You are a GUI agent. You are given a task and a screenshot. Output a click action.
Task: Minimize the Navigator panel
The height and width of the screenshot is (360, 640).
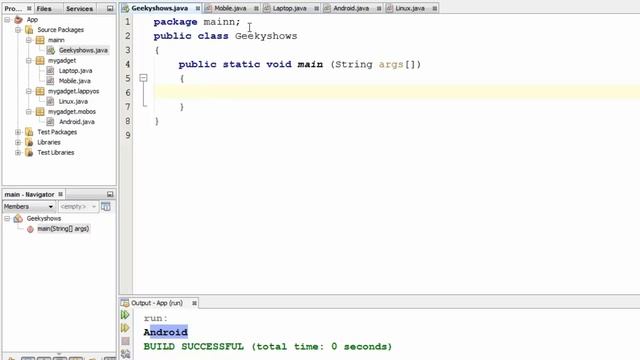[x=110, y=194]
